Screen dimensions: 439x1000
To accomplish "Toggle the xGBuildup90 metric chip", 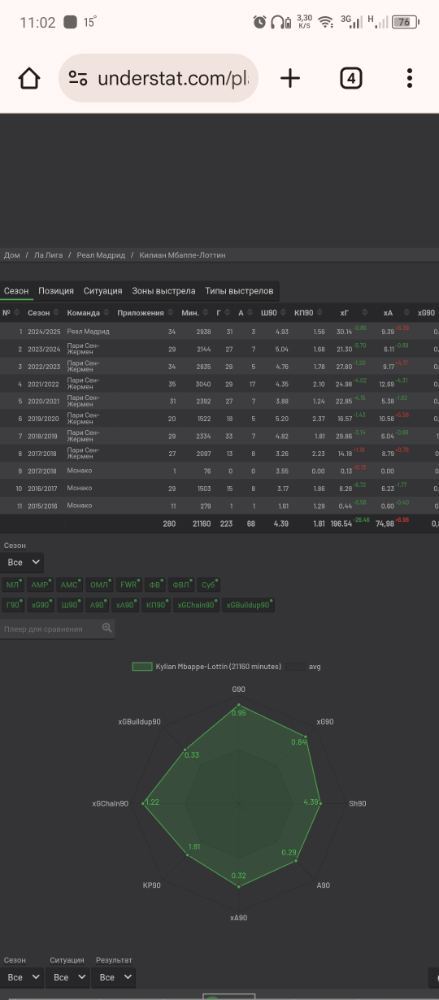I will click(249, 605).
